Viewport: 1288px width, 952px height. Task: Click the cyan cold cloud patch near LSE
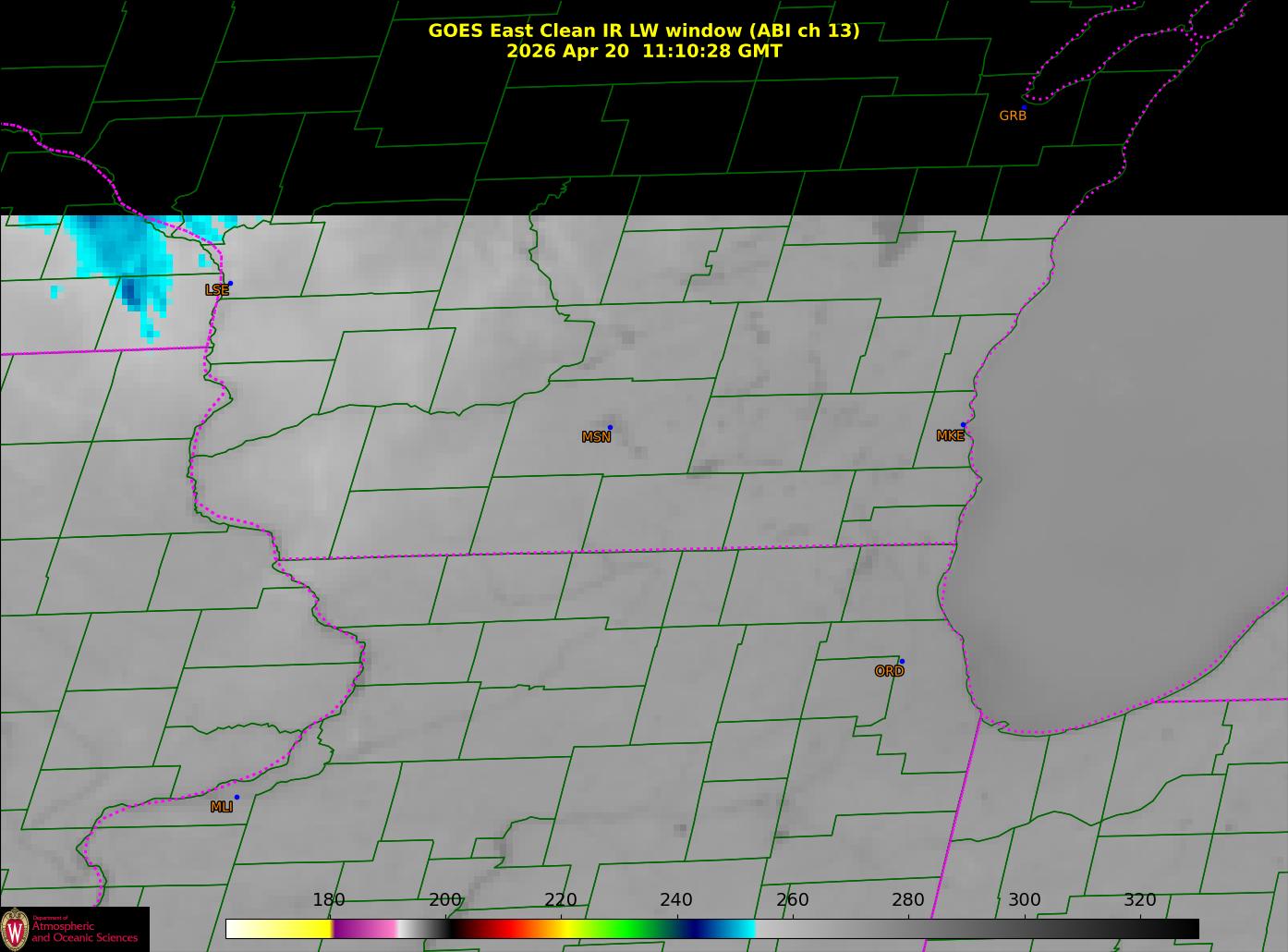[125, 263]
